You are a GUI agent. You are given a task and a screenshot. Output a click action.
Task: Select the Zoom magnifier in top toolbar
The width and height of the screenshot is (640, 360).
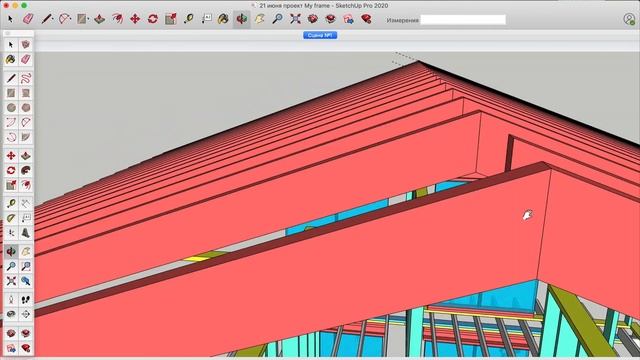coord(278,19)
